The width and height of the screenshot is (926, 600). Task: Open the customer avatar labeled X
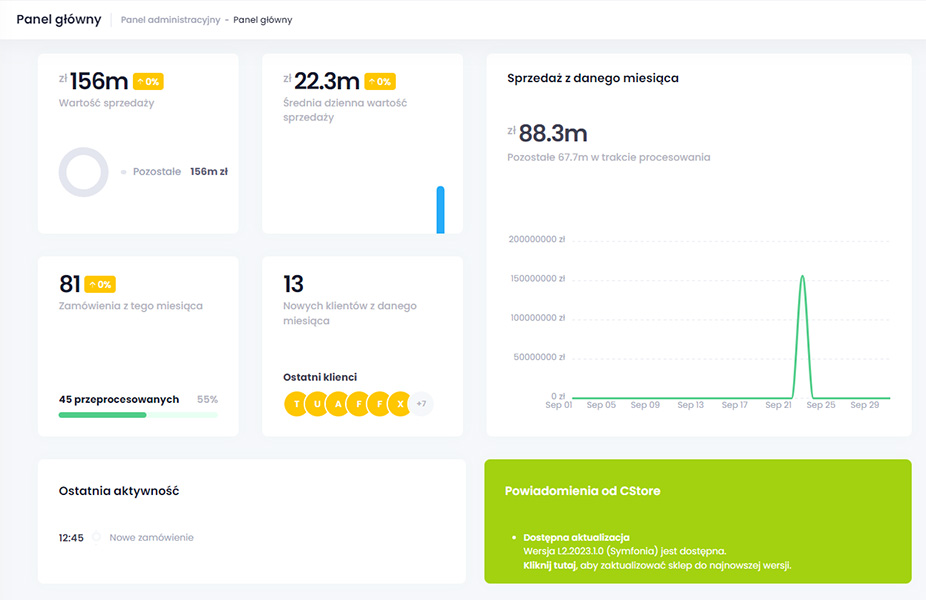(x=400, y=404)
